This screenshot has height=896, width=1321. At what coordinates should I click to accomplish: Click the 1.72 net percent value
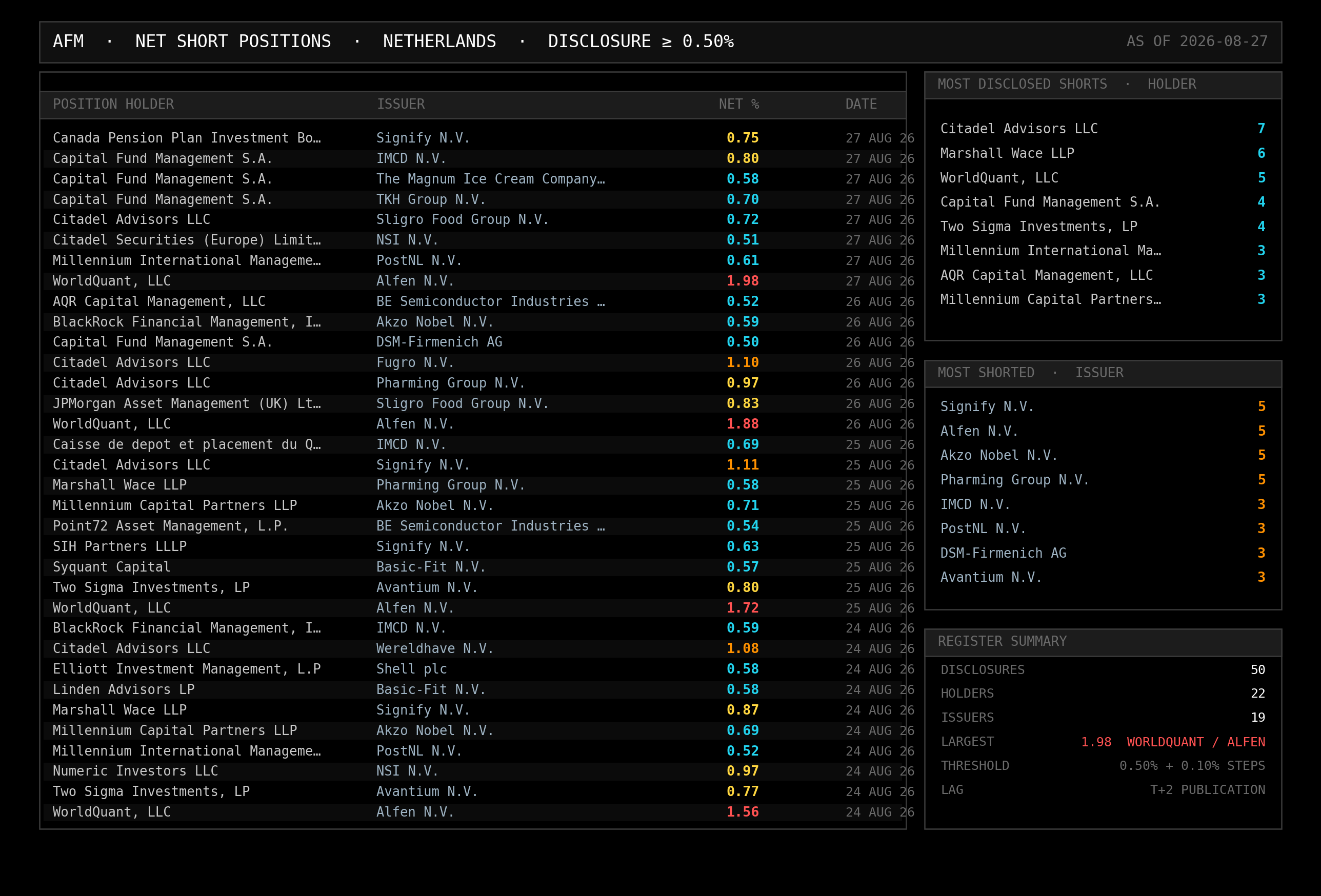click(x=743, y=608)
